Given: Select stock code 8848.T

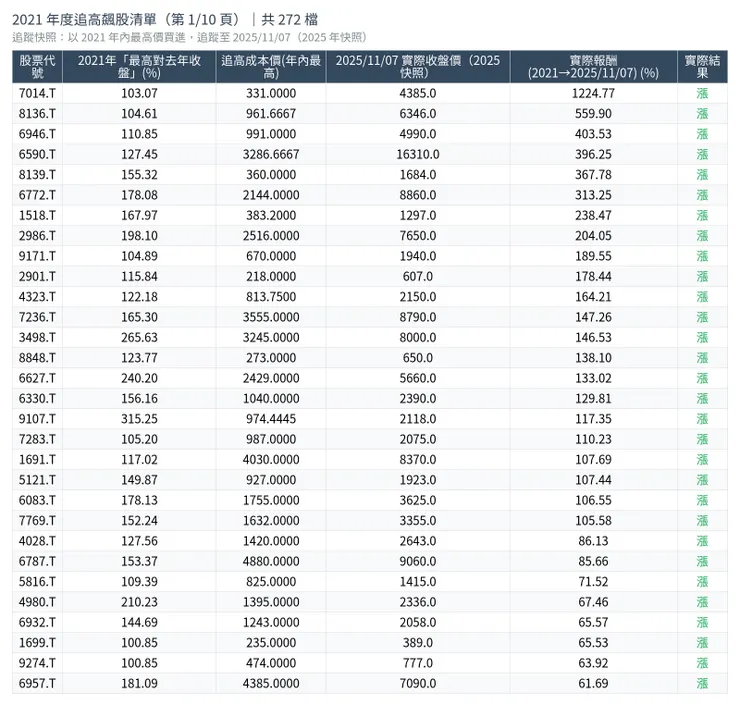Looking at the screenshot, I should (x=37, y=358).
